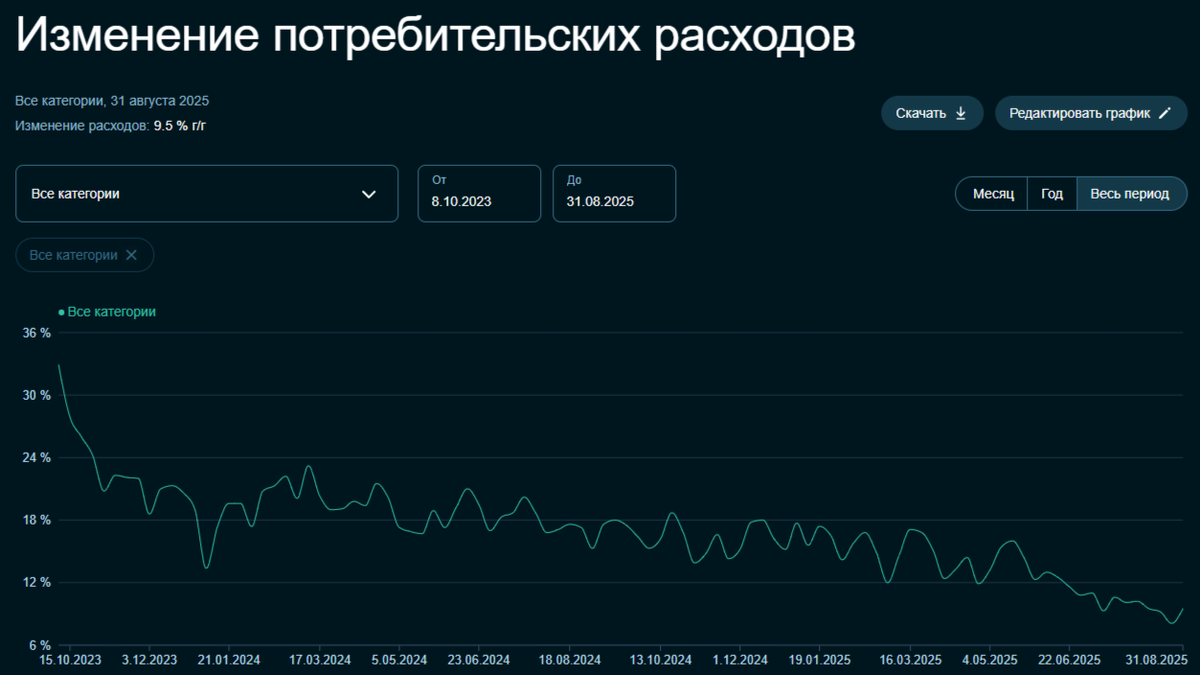
Task: Click the '36 %' axis label
Action: (37, 333)
